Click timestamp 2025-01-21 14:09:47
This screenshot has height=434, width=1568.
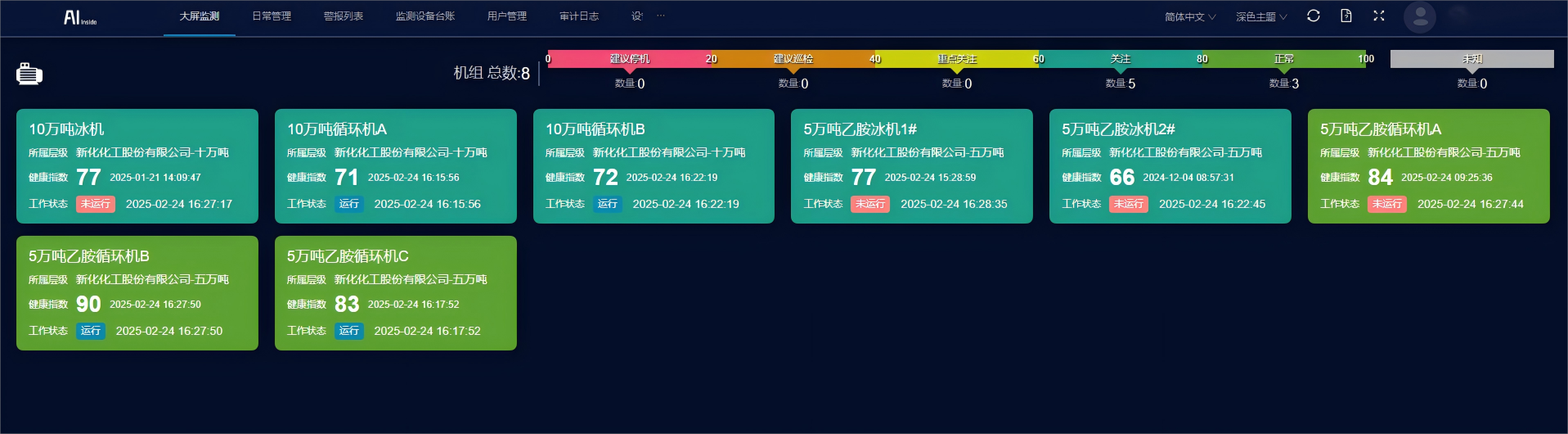(155, 178)
